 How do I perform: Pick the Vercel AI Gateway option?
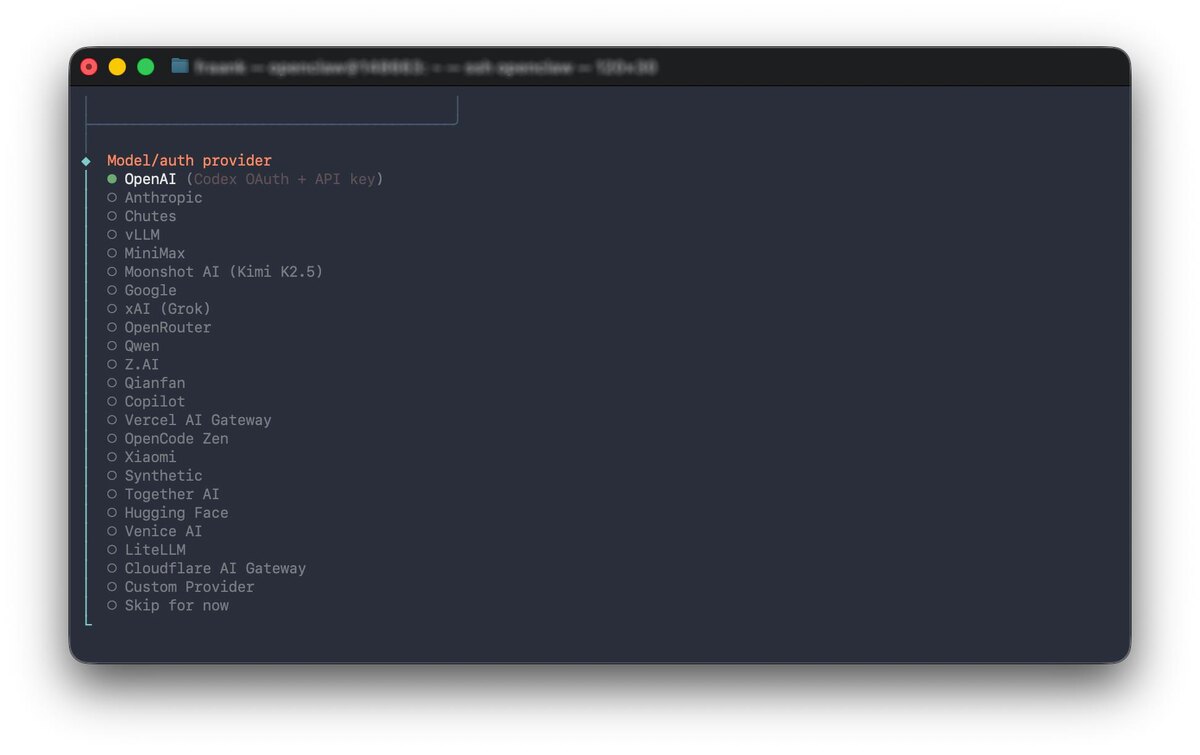tap(189, 420)
